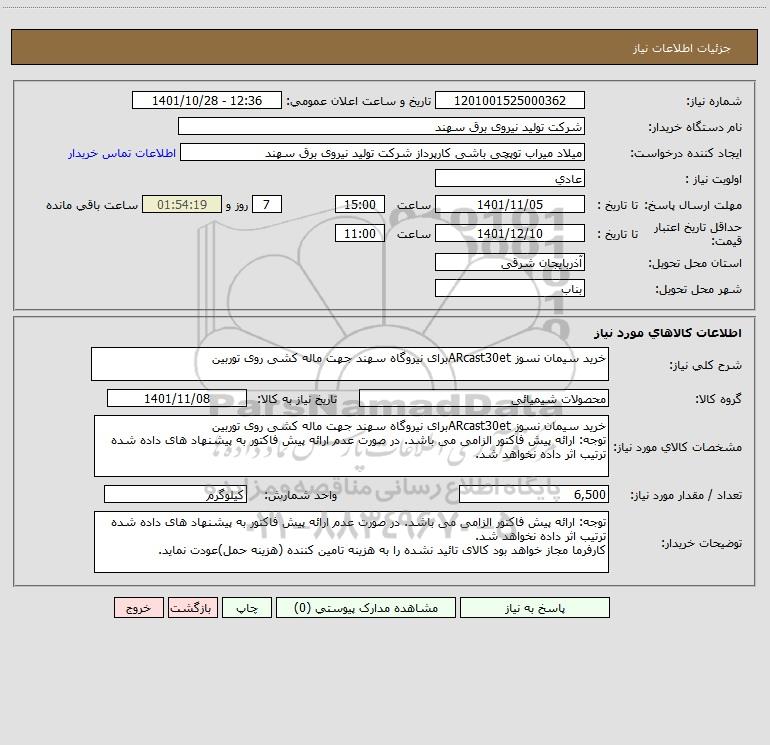Click the label حداقل تاریخ اعتبار قیمت
This screenshot has width=770, height=745.
tap(697, 234)
